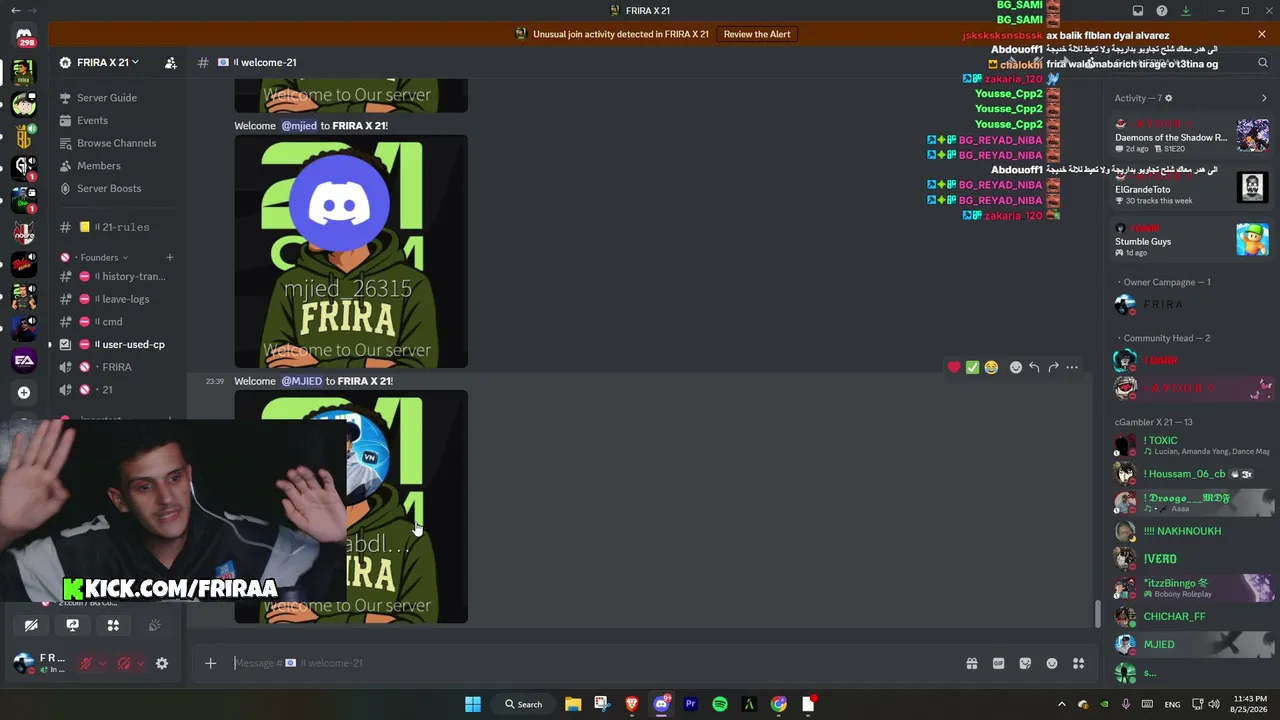The width and height of the screenshot is (1280, 720).
Task: Open attachment plus menu in message bar
Action: click(x=210, y=663)
